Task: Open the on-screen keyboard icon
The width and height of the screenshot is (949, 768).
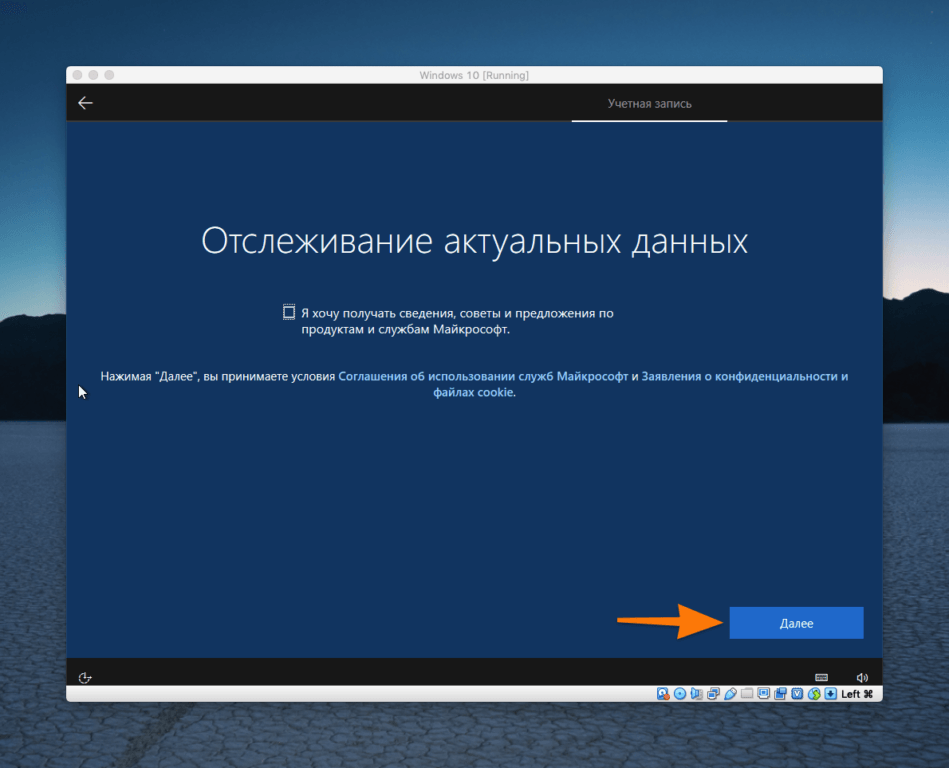Action: 821,677
